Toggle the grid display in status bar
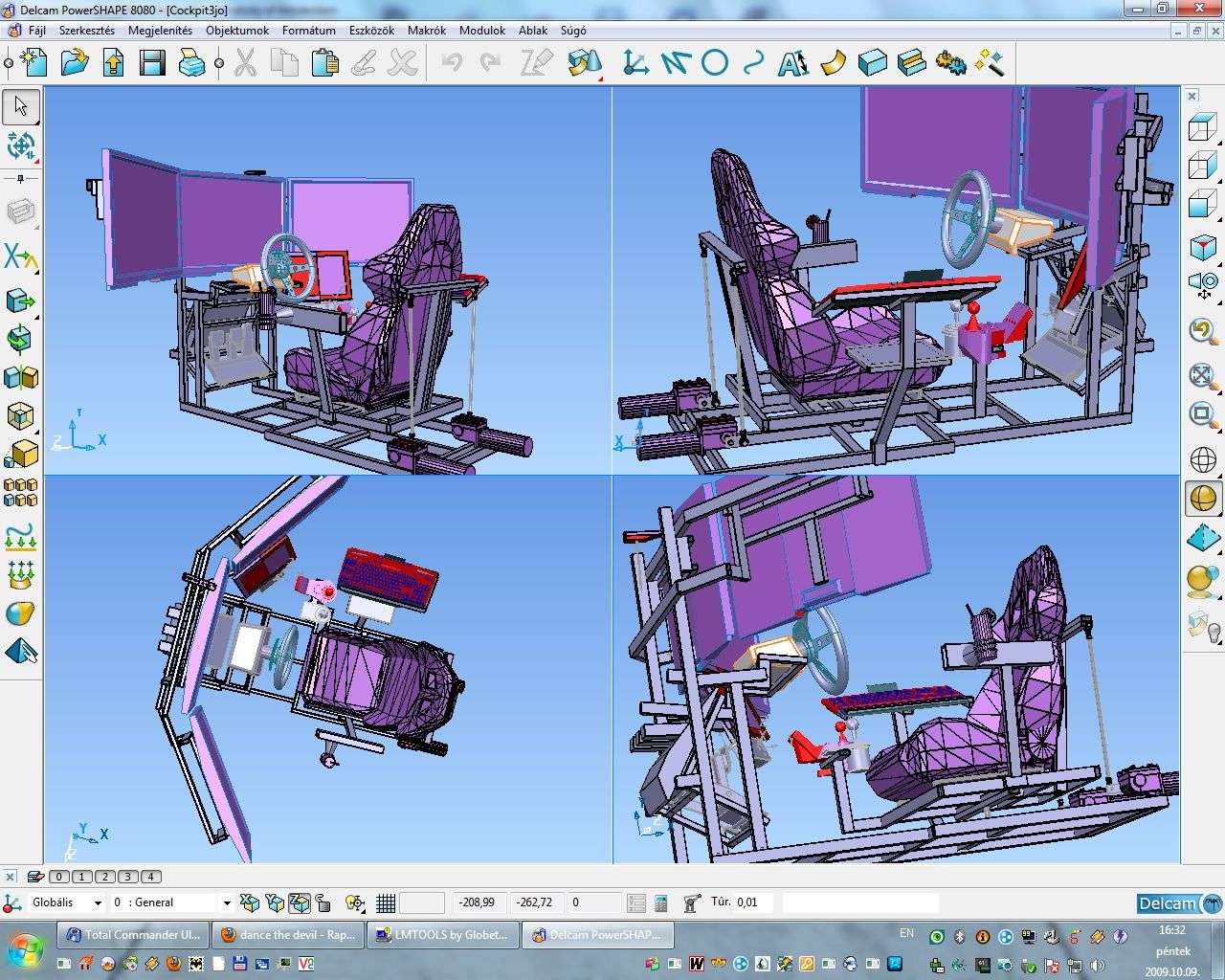This screenshot has height=980, width=1225. pyautogui.click(x=386, y=902)
